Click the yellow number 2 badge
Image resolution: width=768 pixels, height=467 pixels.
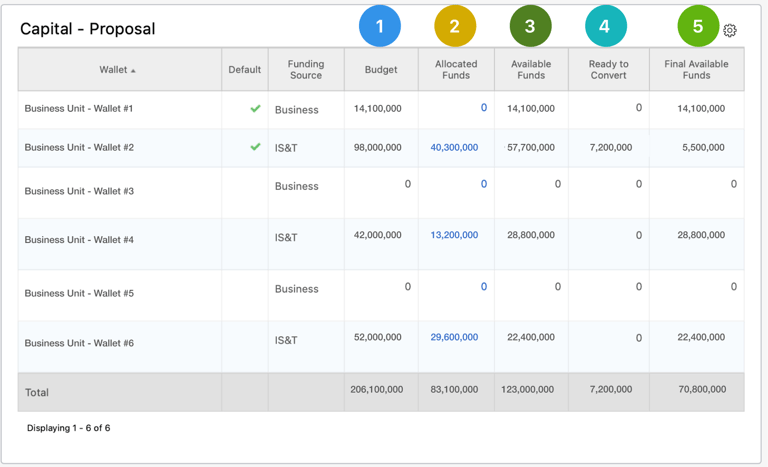[455, 26]
